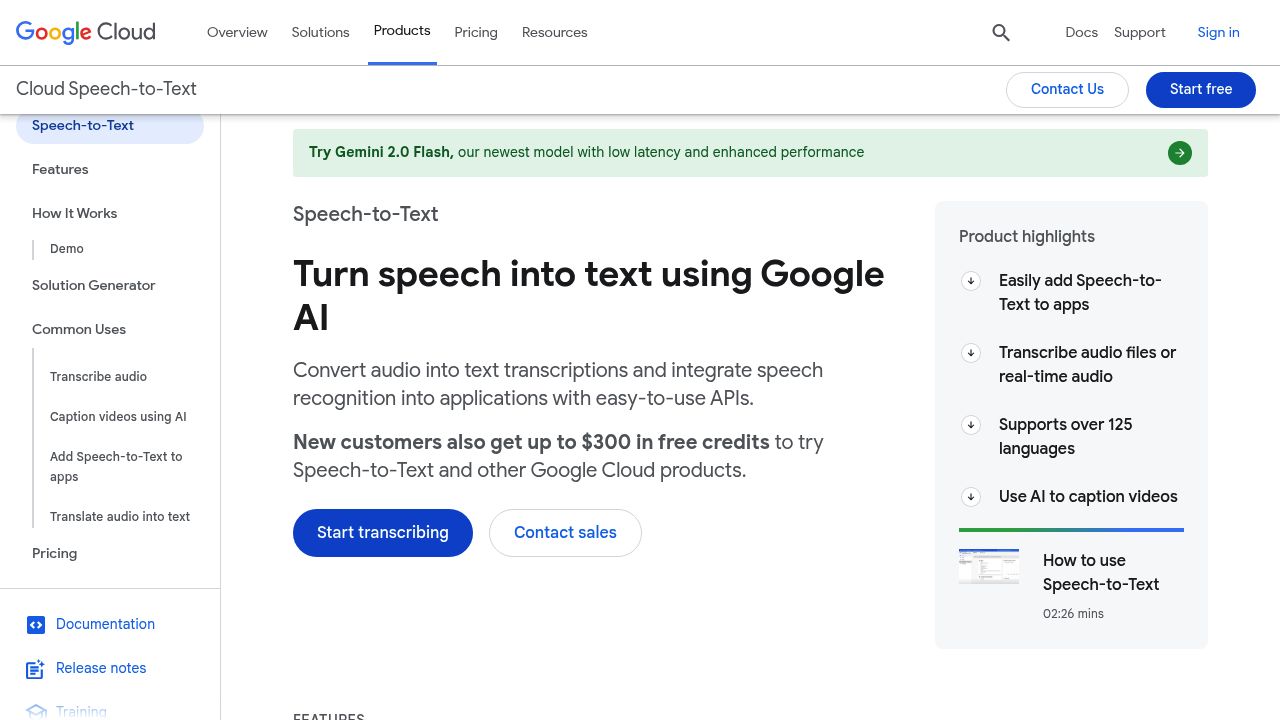Click arrow beside Use AI to caption videos
Screen dimensions: 1280x720
[971, 497]
